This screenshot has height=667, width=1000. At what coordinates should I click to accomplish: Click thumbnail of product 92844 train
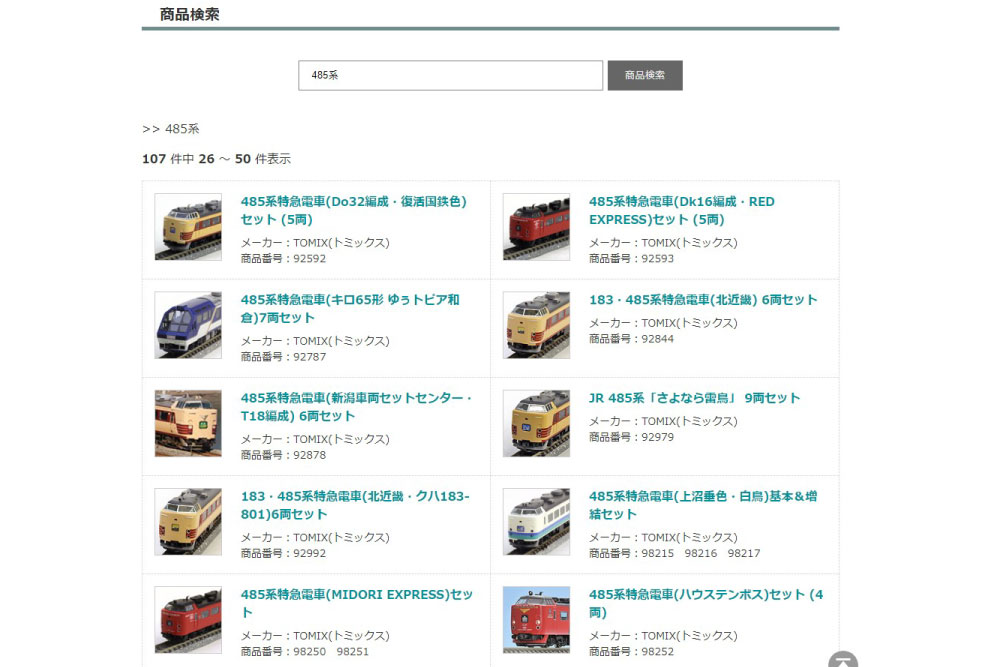pyautogui.click(x=536, y=325)
